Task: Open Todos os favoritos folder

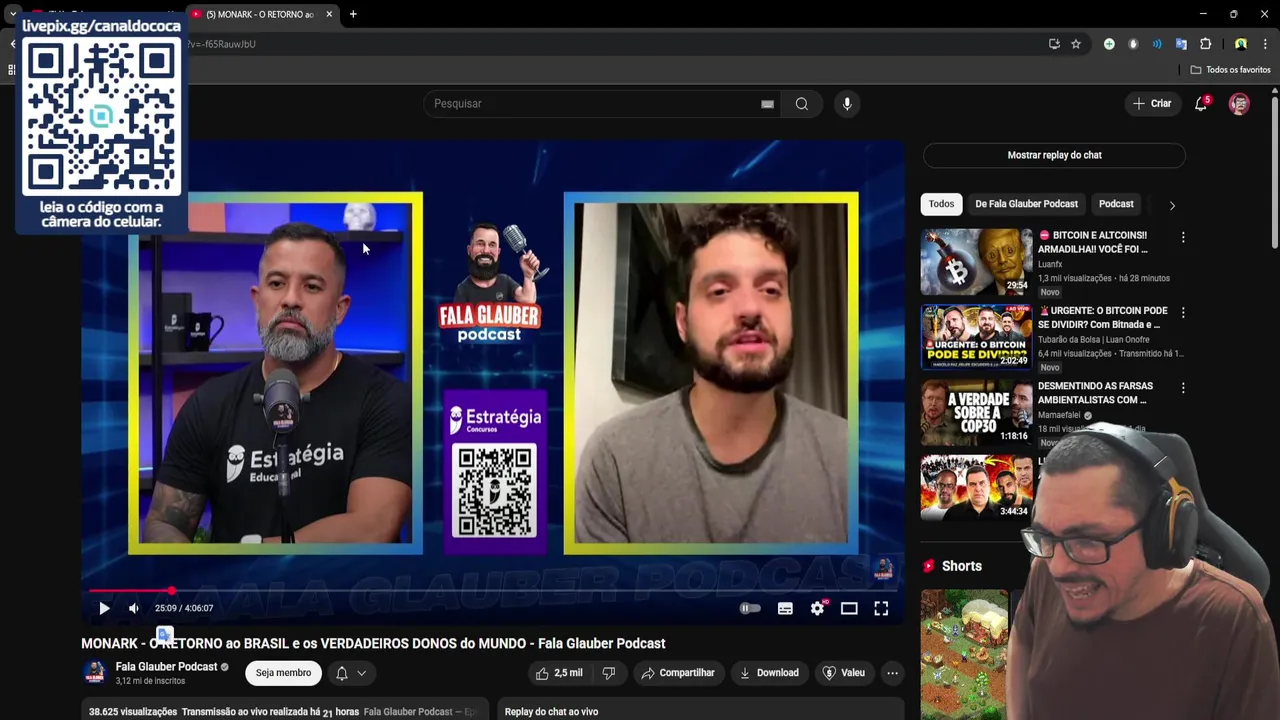Action: tap(1230, 70)
